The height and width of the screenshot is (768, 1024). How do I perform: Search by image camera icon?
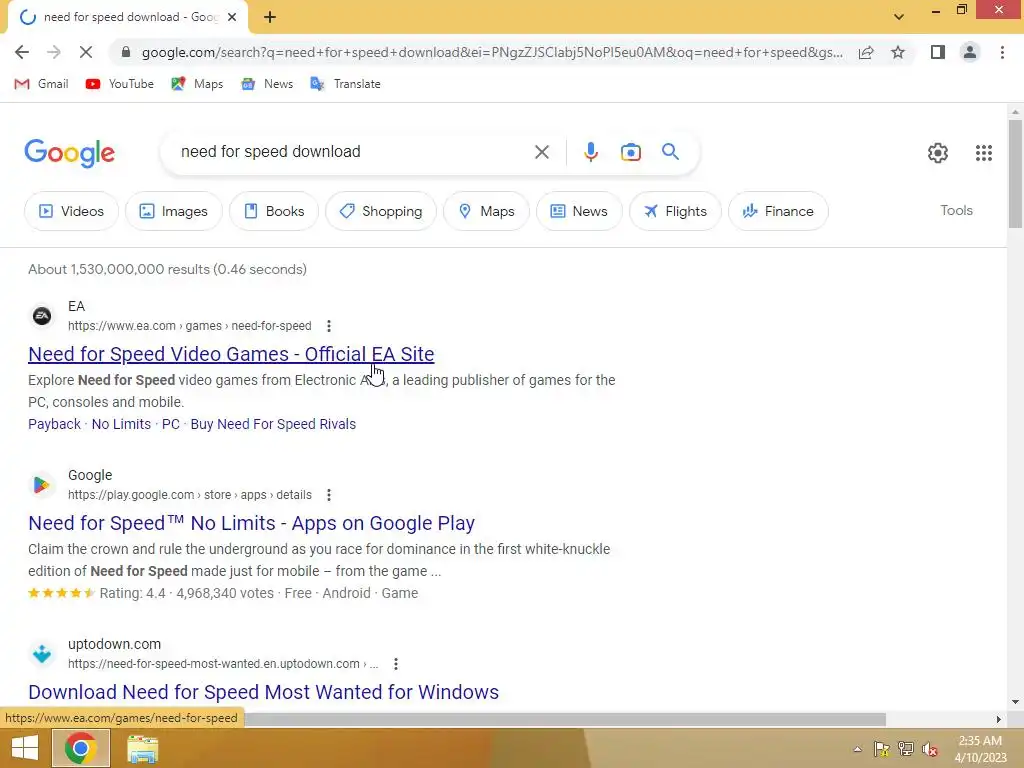(630, 152)
